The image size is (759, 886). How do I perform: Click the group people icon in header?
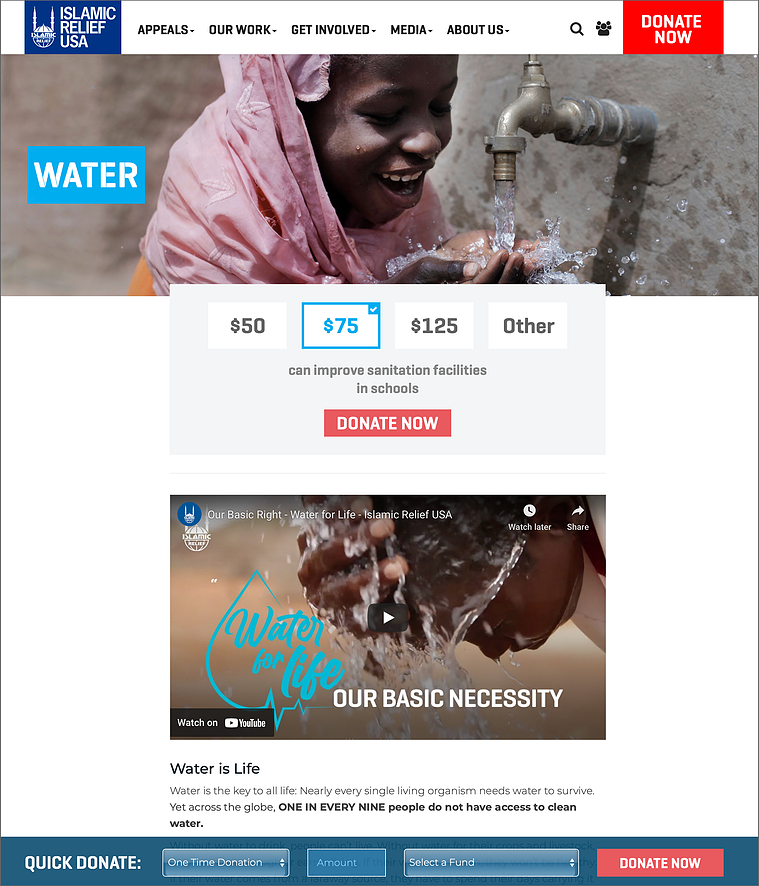tap(604, 29)
